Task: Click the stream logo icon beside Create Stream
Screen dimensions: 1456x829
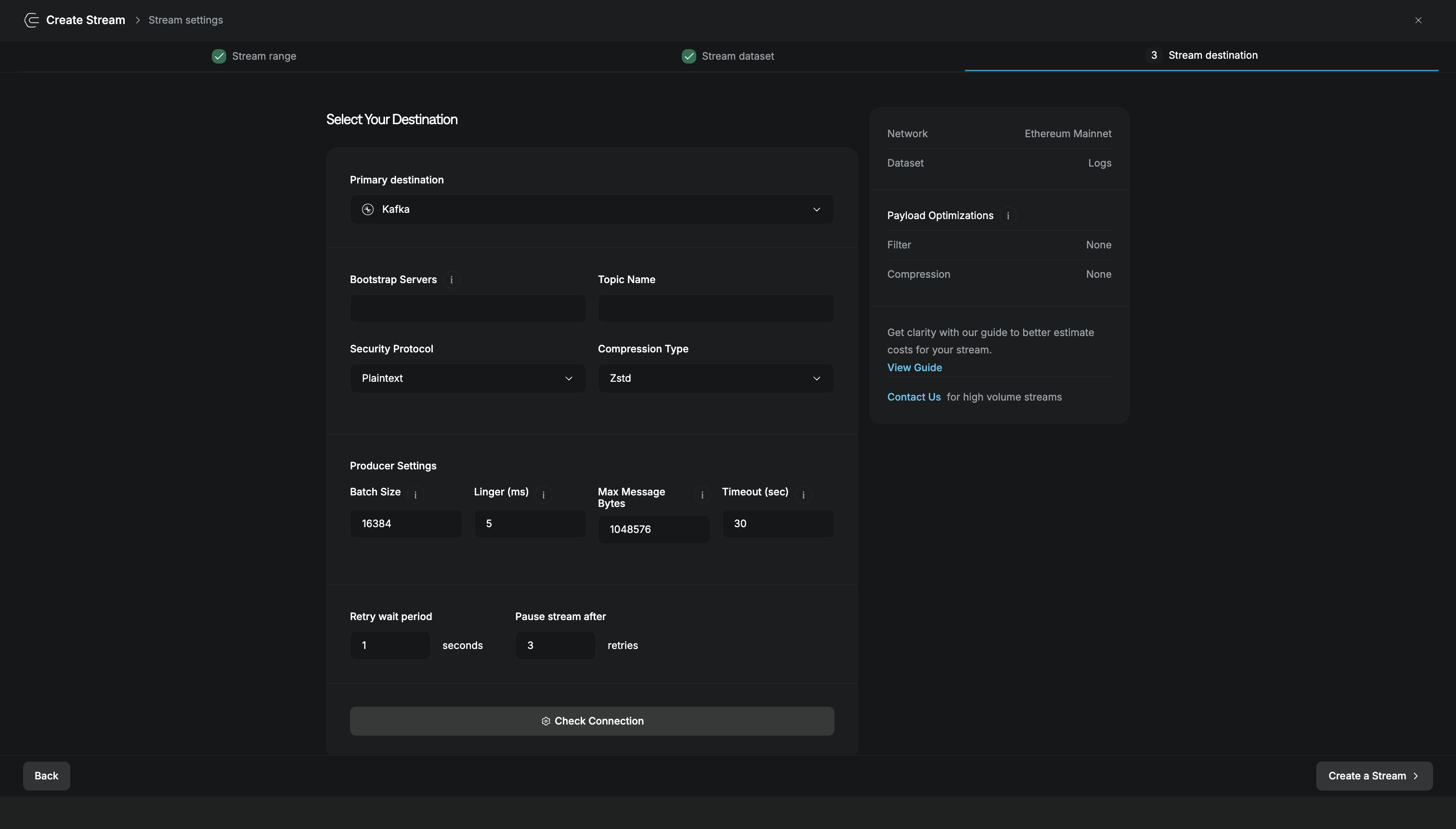Action: [31, 20]
